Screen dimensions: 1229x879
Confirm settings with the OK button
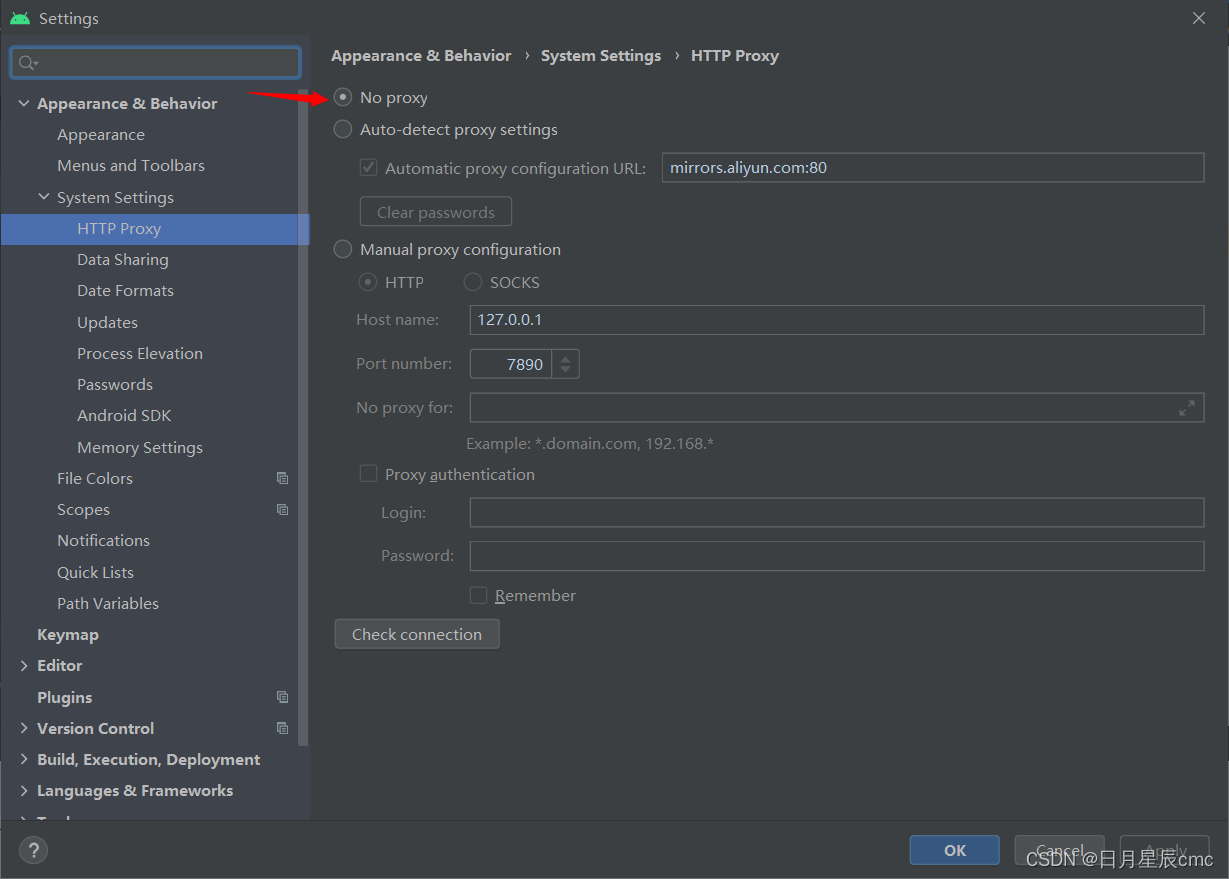(x=955, y=850)
